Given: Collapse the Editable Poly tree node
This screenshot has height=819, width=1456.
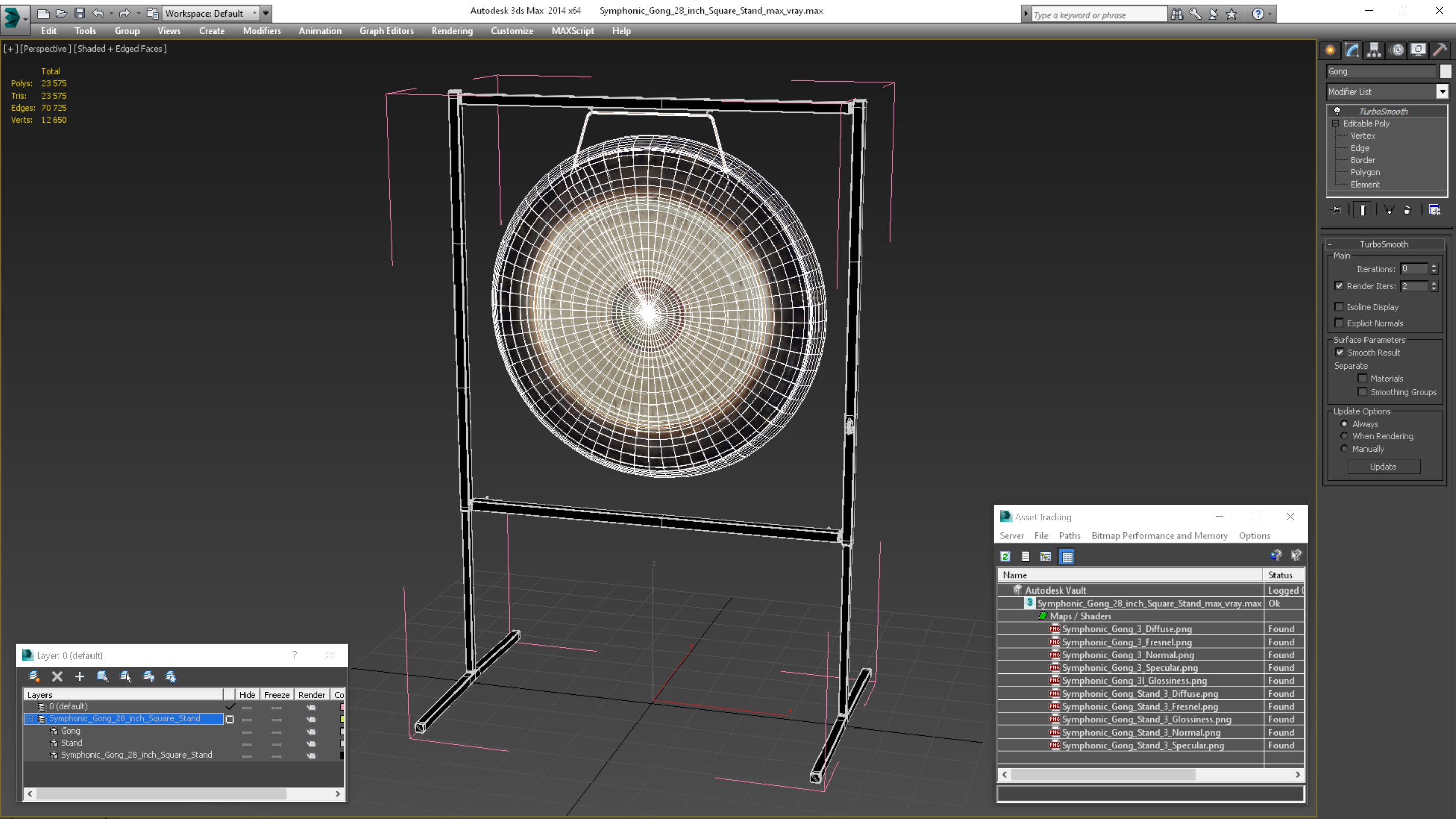Looking at the screenshot, I should point(1335,123).
